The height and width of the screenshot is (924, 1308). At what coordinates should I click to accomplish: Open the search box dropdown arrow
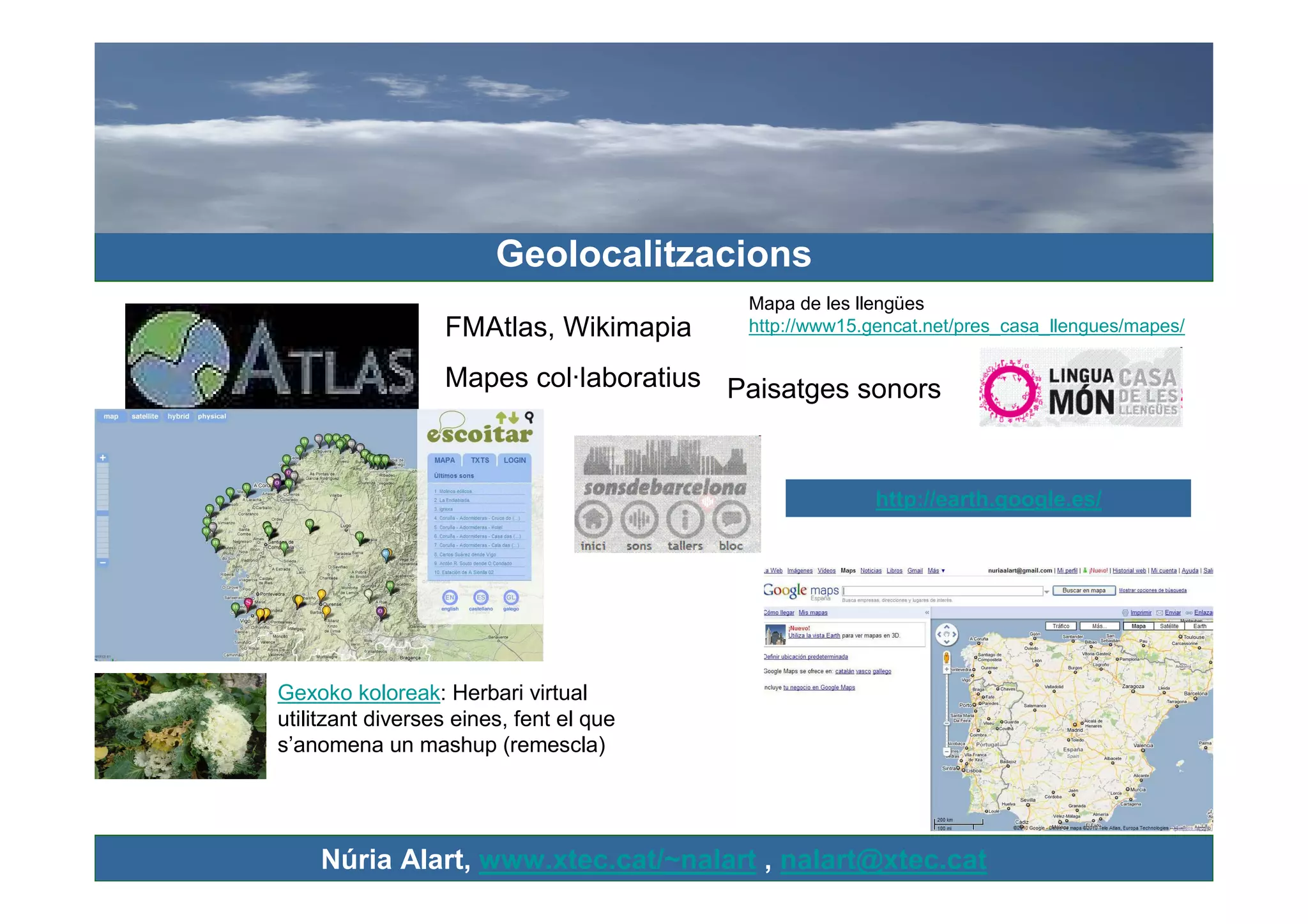point(1046,592)
